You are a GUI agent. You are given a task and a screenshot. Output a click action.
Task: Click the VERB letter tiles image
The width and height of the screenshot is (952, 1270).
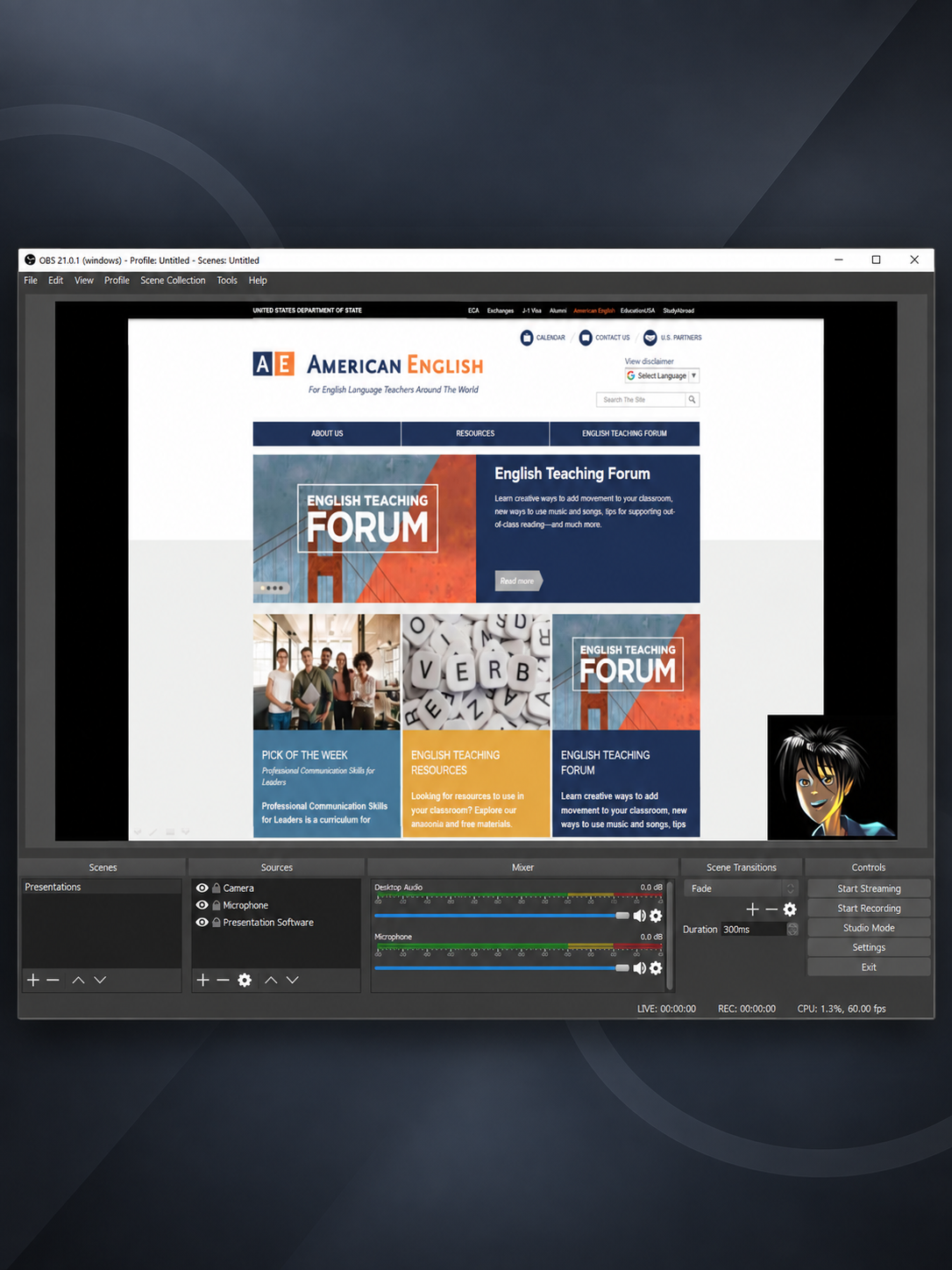click(x=476, y=672)
